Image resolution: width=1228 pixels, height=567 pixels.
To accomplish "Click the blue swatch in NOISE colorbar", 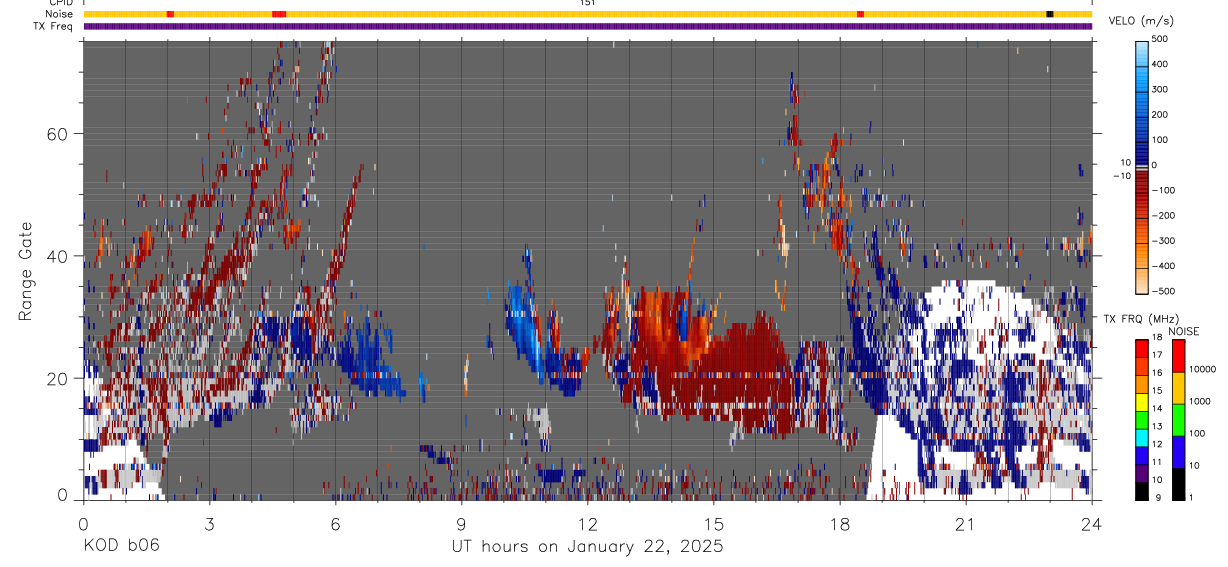I will (x=1178, y=452).
